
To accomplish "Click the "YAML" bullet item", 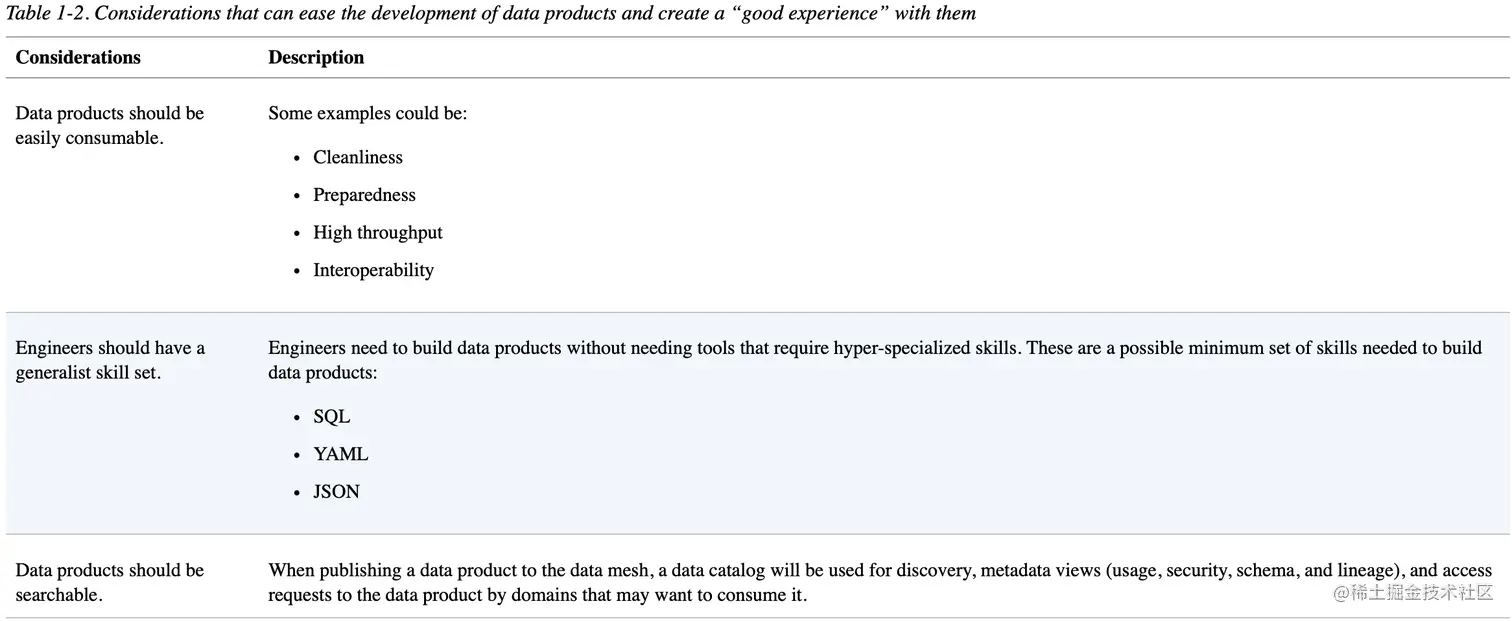I will click(340, 454).
